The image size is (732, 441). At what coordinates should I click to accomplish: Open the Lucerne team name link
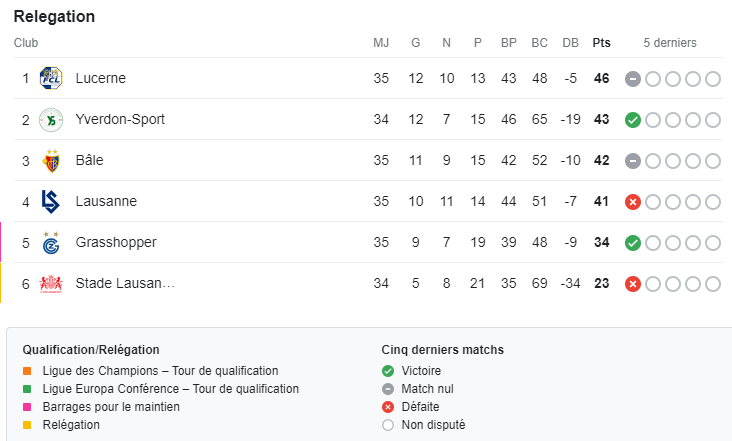tap(100, 78)
